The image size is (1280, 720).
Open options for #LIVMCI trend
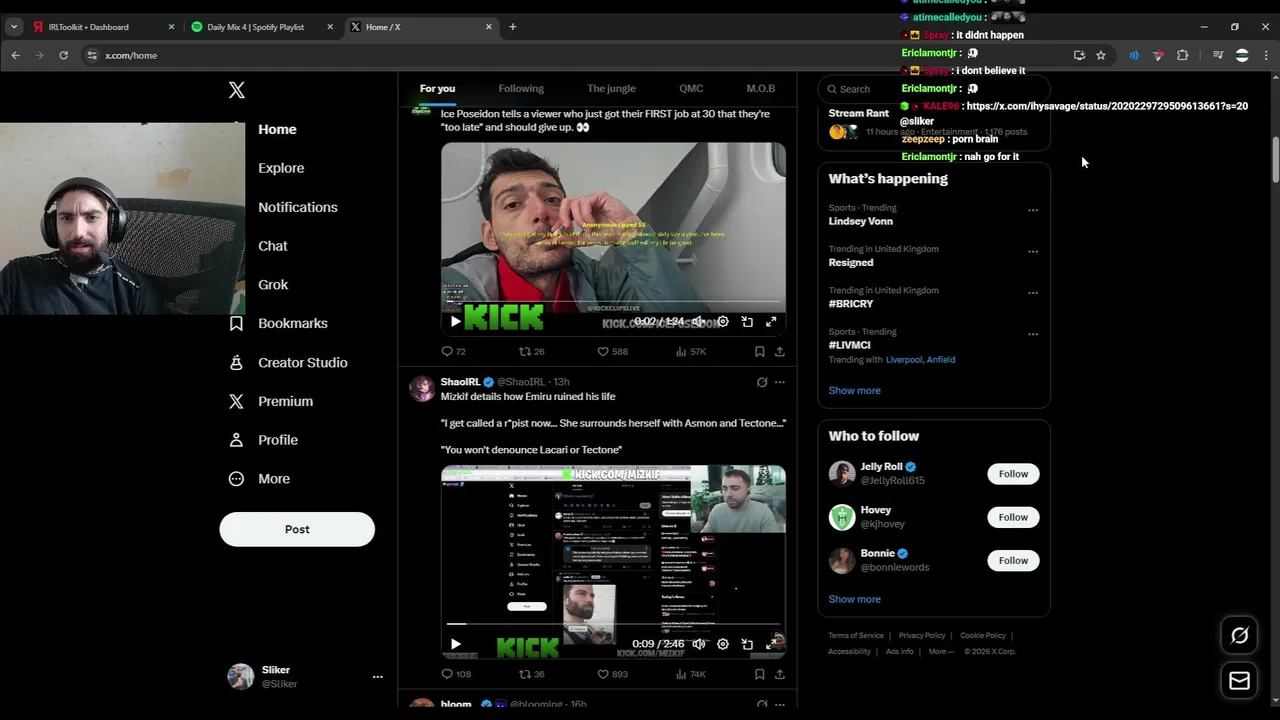pyautogui.click(x=1033, y=334)
